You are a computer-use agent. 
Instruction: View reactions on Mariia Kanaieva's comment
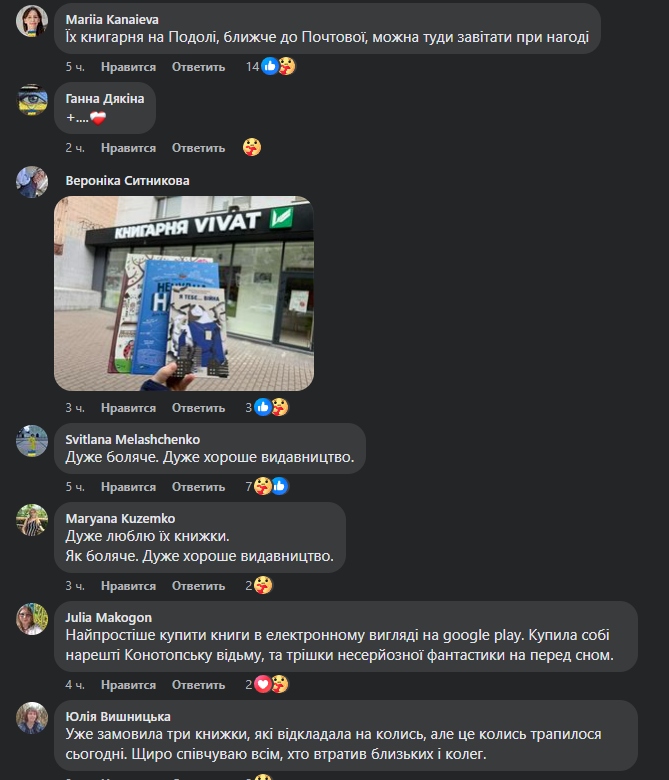[x=271, y=66]
